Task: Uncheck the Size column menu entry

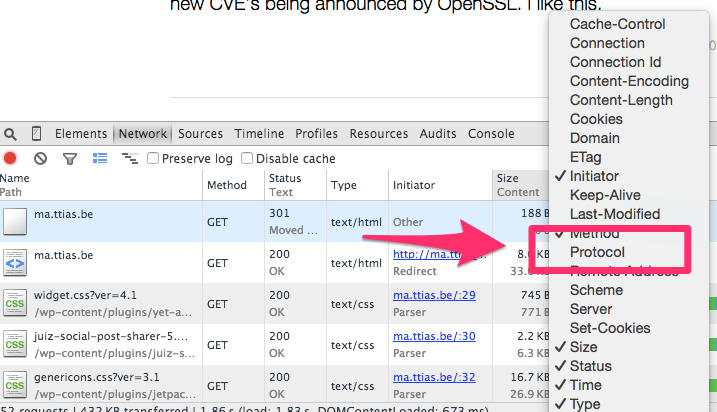Action: click(x=583, y=347)
